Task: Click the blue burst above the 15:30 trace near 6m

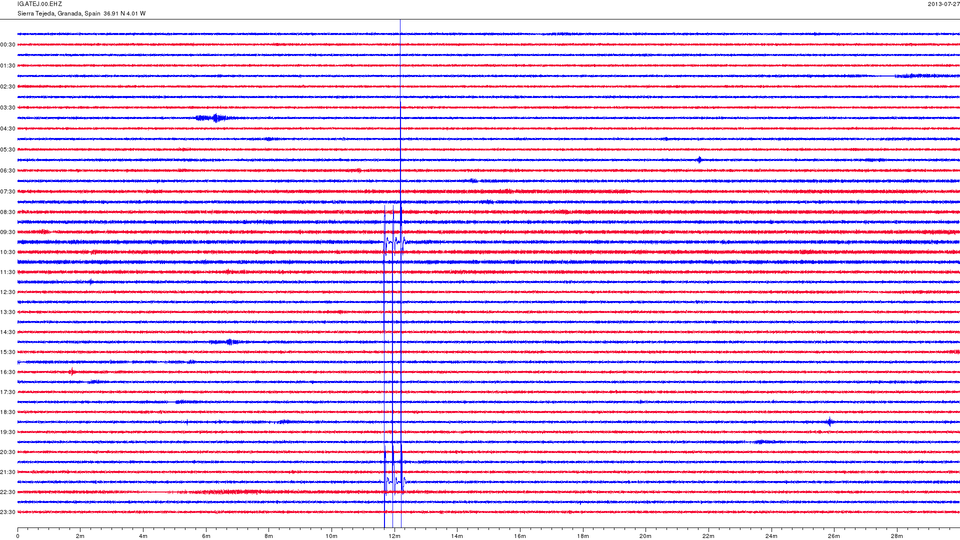Action: pos(228,342)
